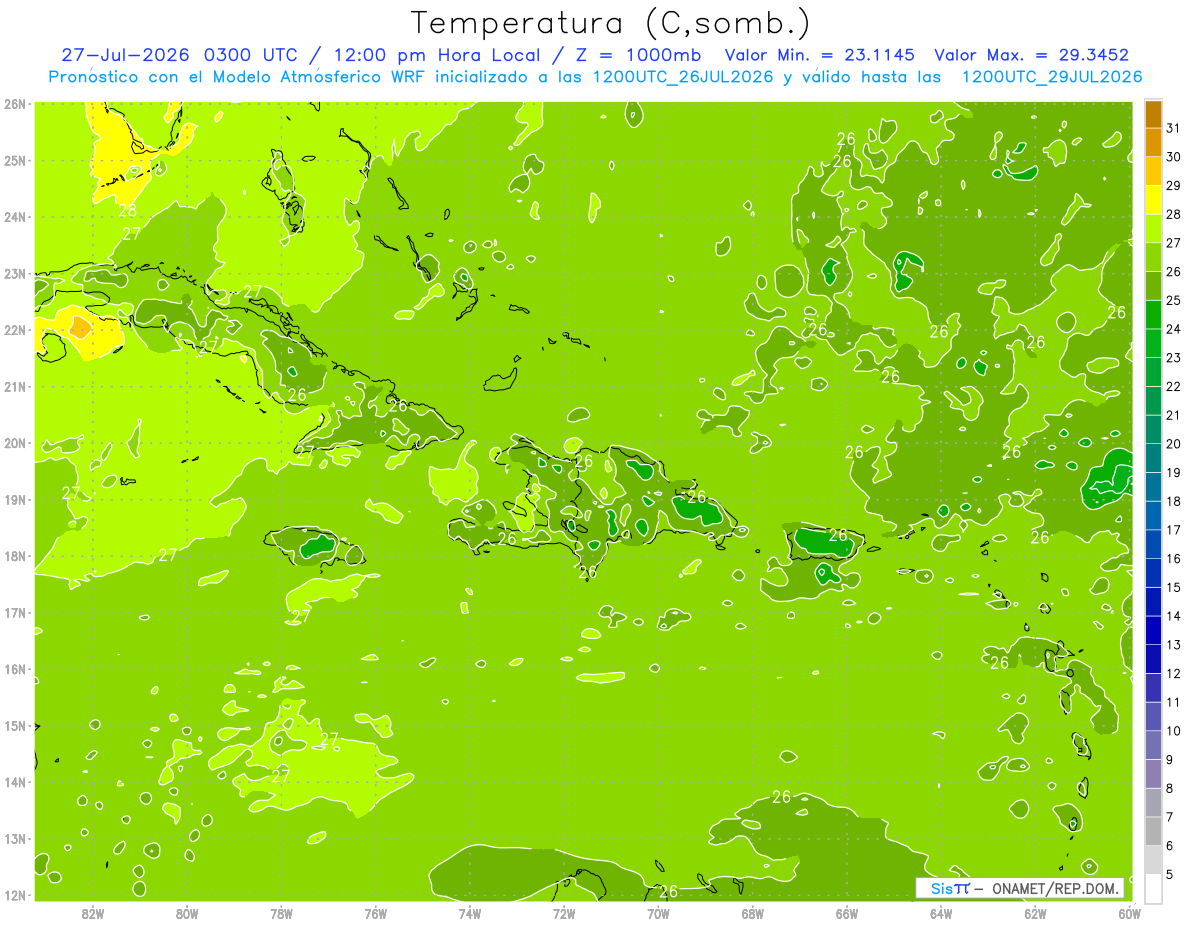Pick the teal swatch between legend 19 and 20
The width and height of the screenshot is (1200, 927).
[1153, 458]
